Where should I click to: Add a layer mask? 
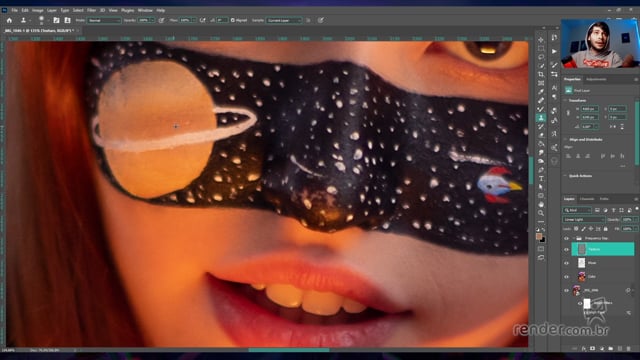pos(593,349)
